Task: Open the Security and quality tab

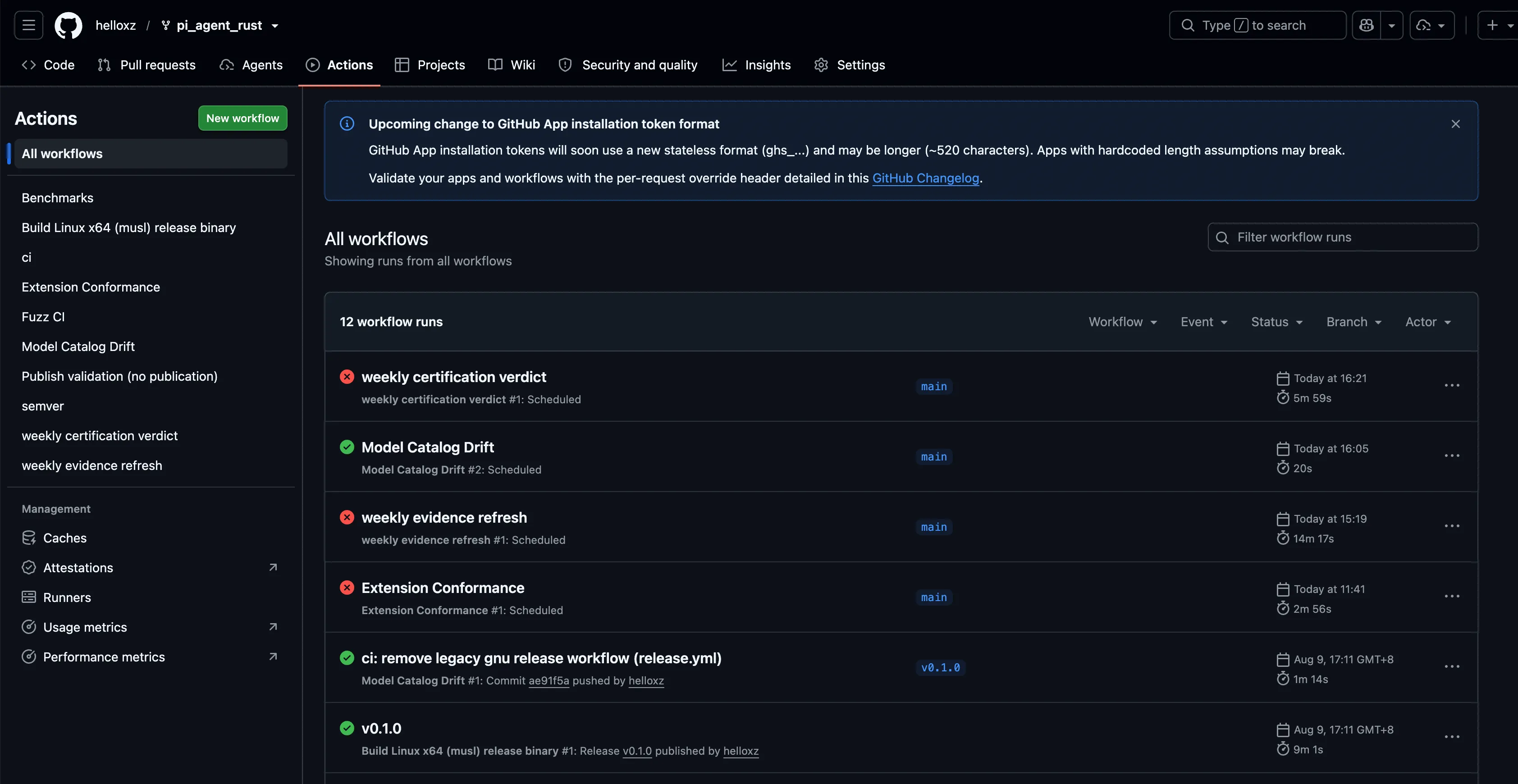Action: tap(628, 65)
